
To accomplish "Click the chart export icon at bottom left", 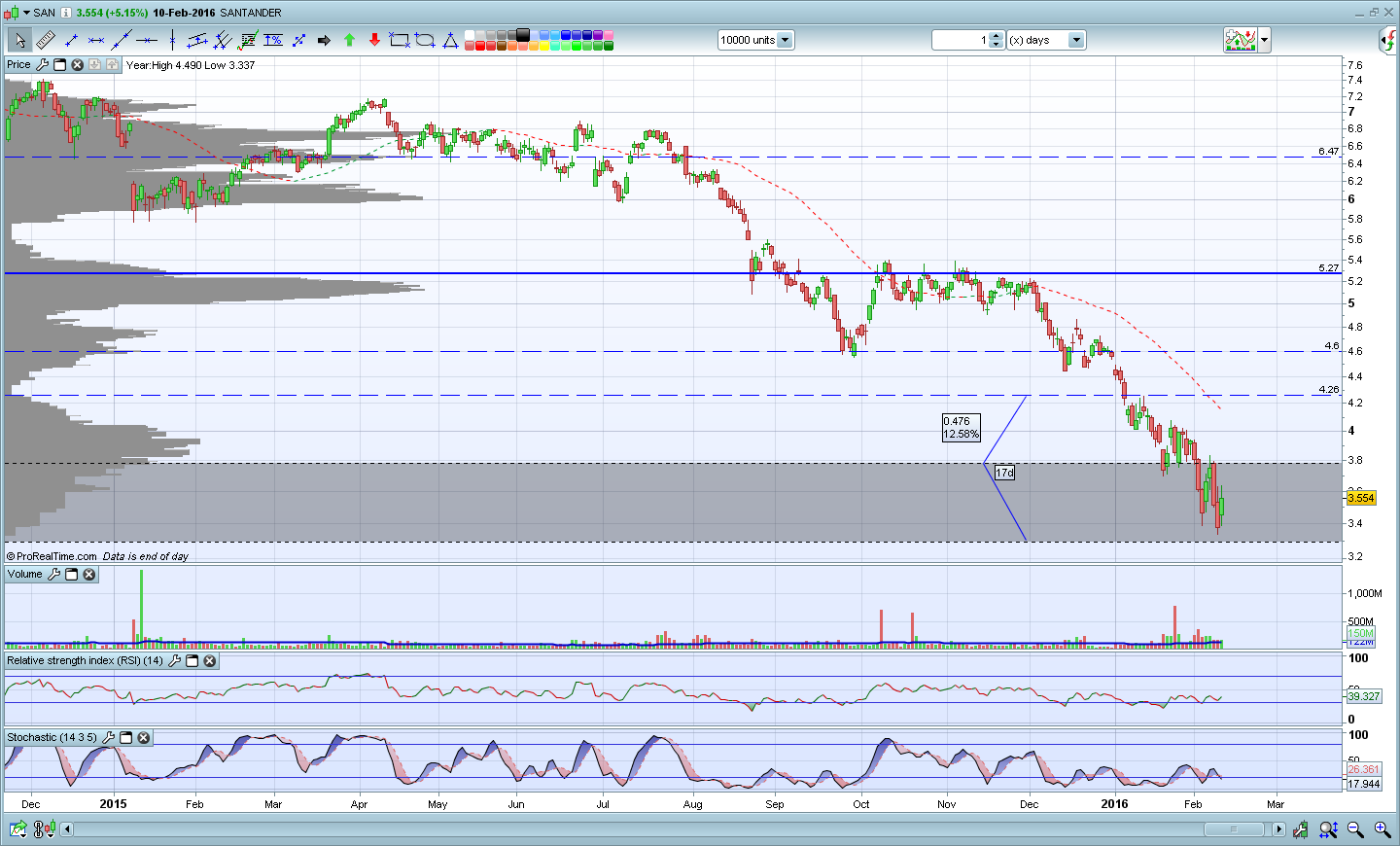I will 17,829.
